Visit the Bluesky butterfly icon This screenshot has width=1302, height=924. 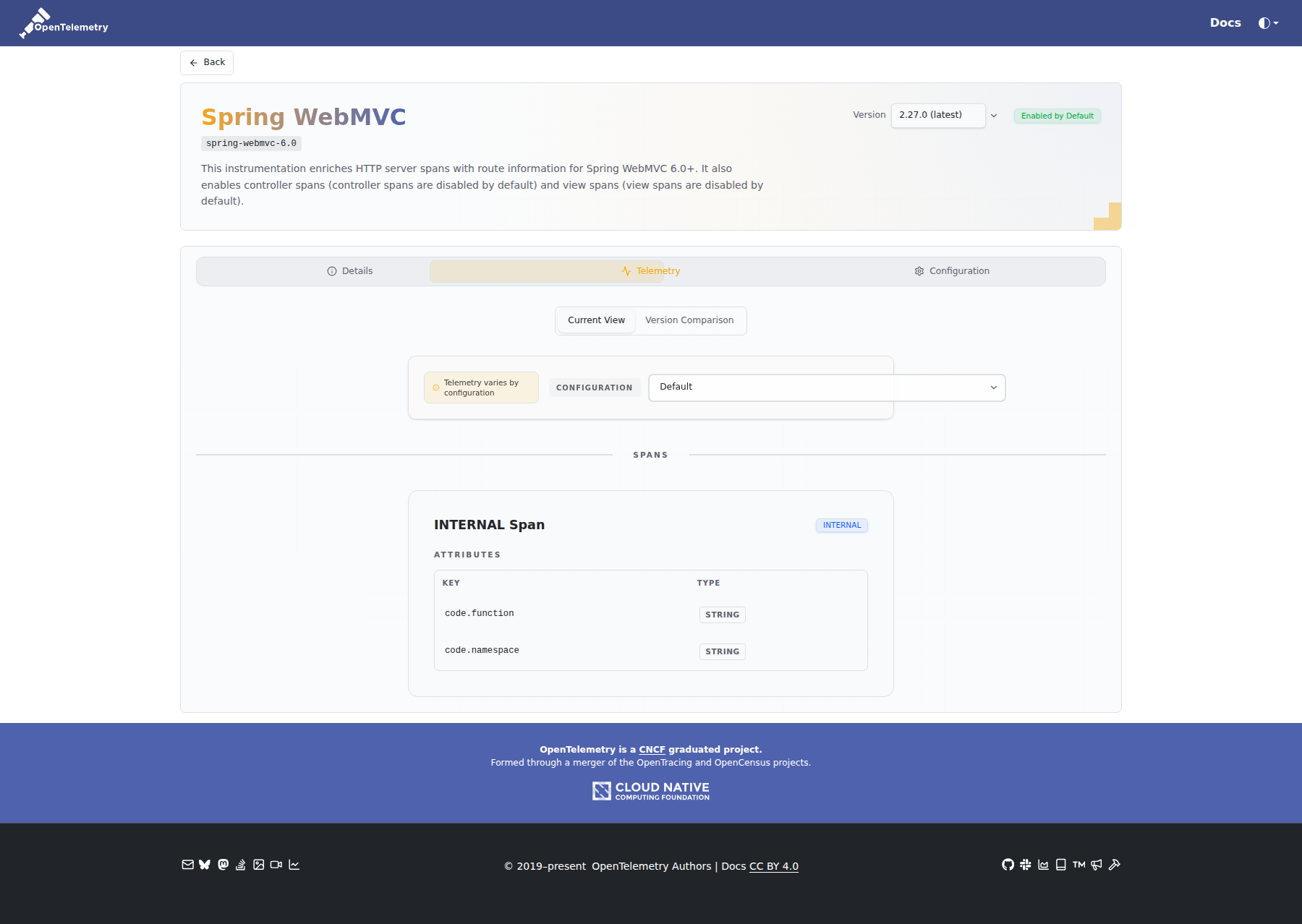pyautogui.click(x=205, y=865)
